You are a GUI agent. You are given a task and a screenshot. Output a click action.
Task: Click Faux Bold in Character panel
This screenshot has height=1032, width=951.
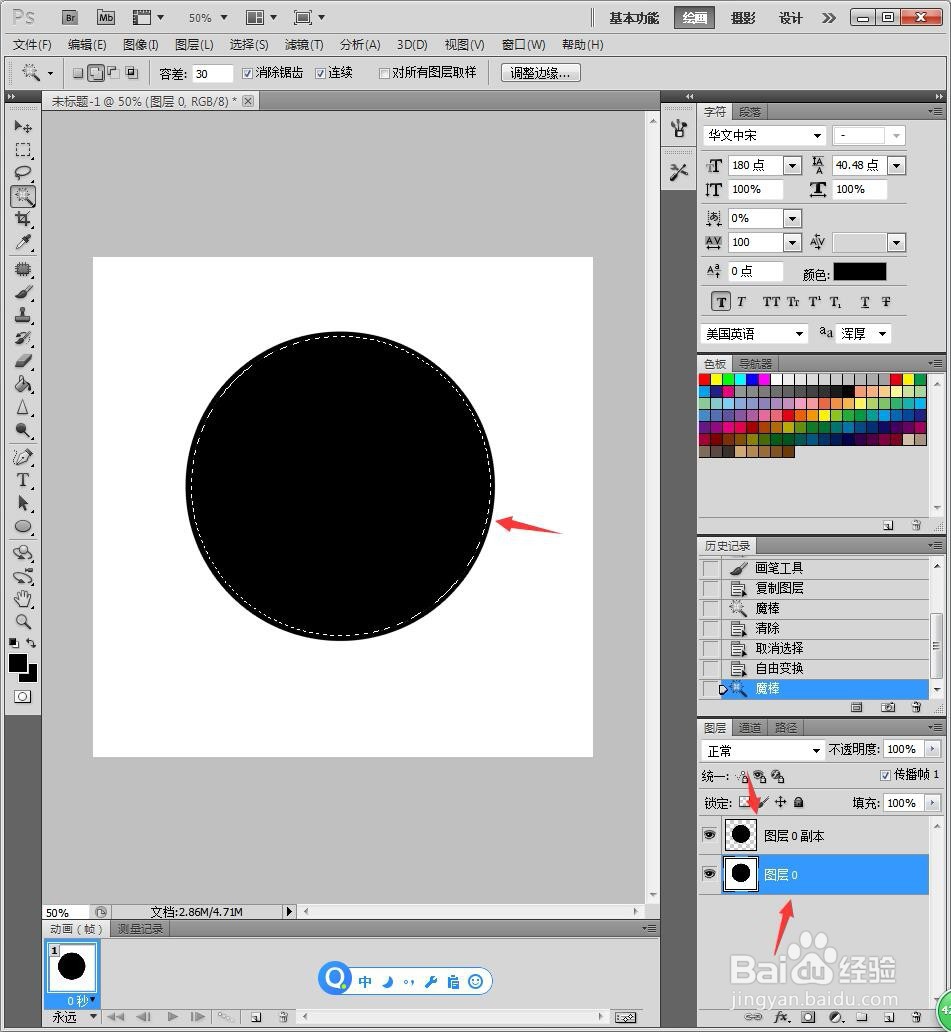click(x=721, y=302)
